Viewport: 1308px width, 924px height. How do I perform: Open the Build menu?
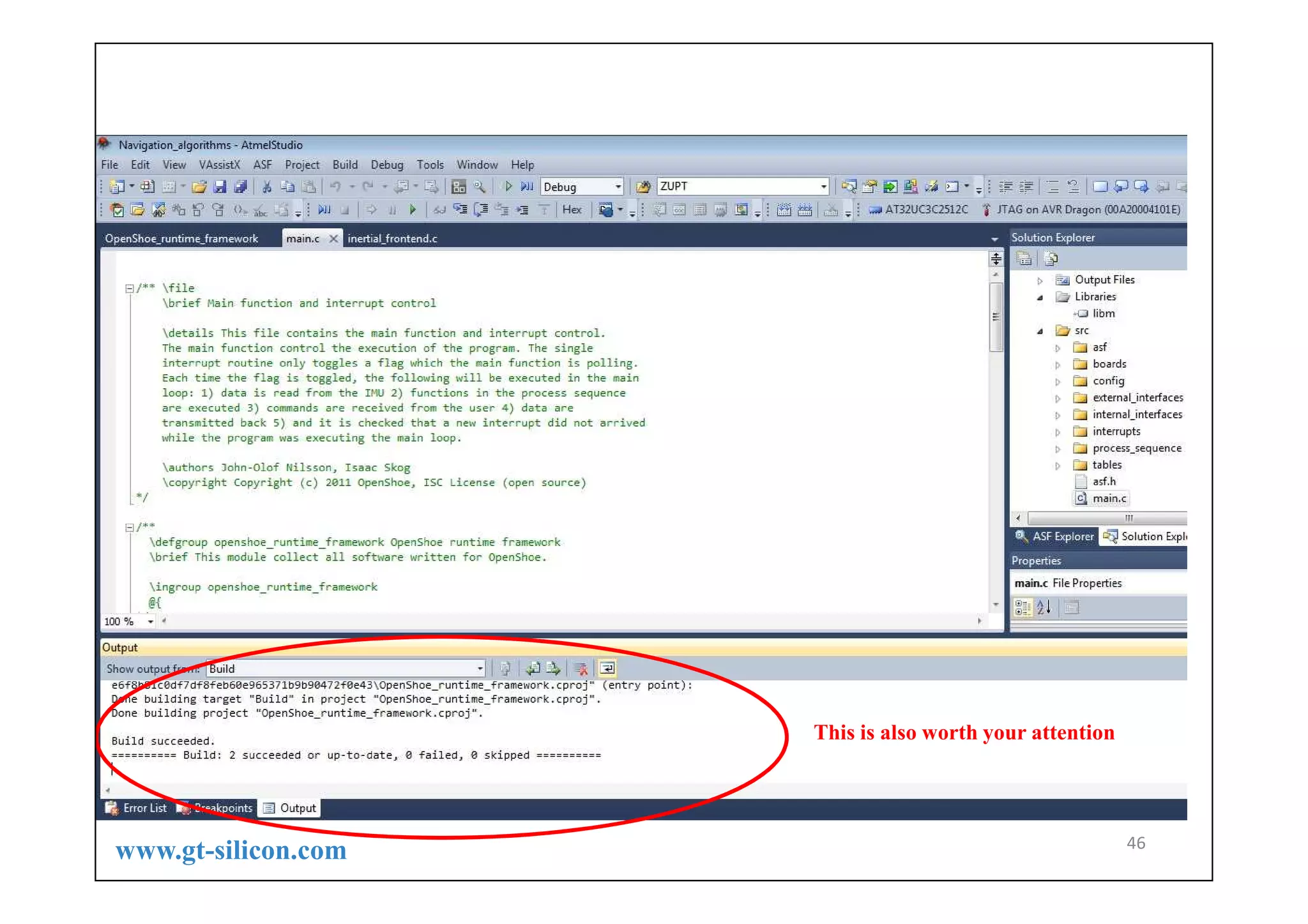tap(345, 165)
